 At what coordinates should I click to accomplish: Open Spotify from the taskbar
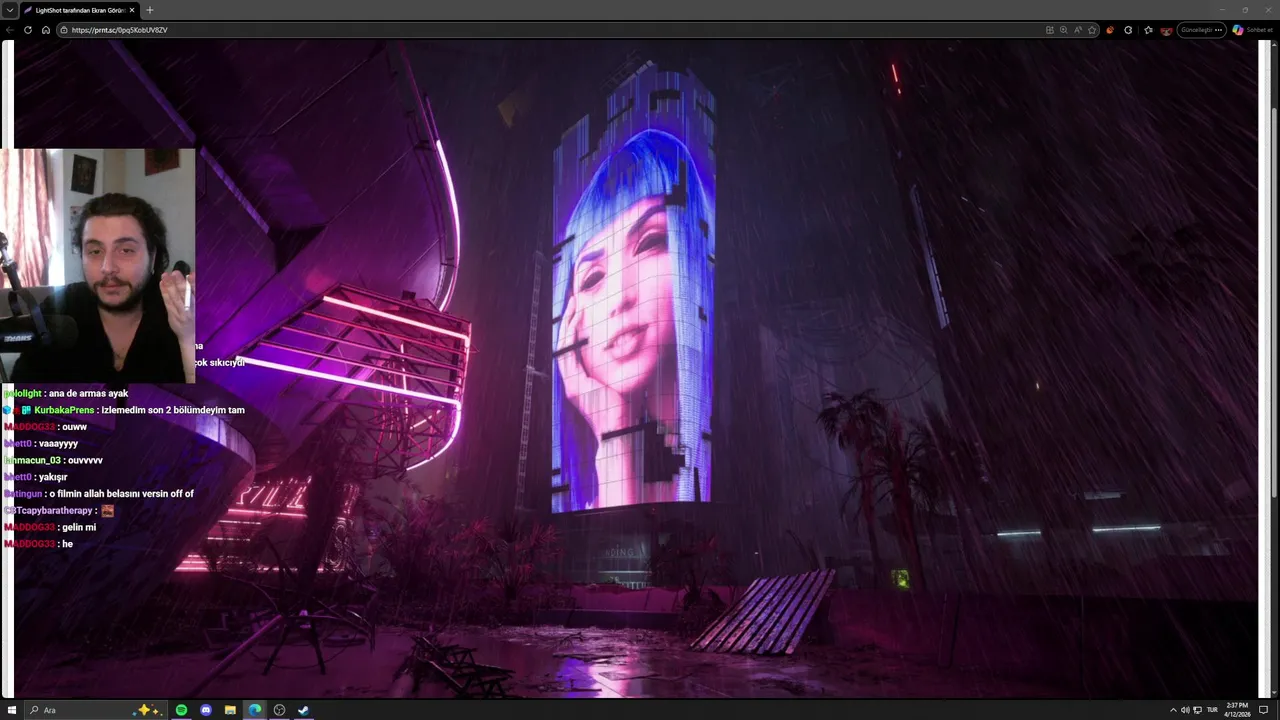click(181, 710)
